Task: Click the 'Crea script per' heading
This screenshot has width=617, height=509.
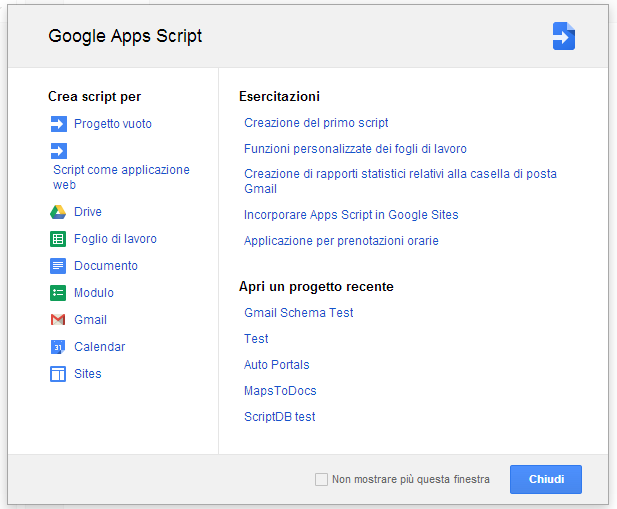Action: coord(94,97)
